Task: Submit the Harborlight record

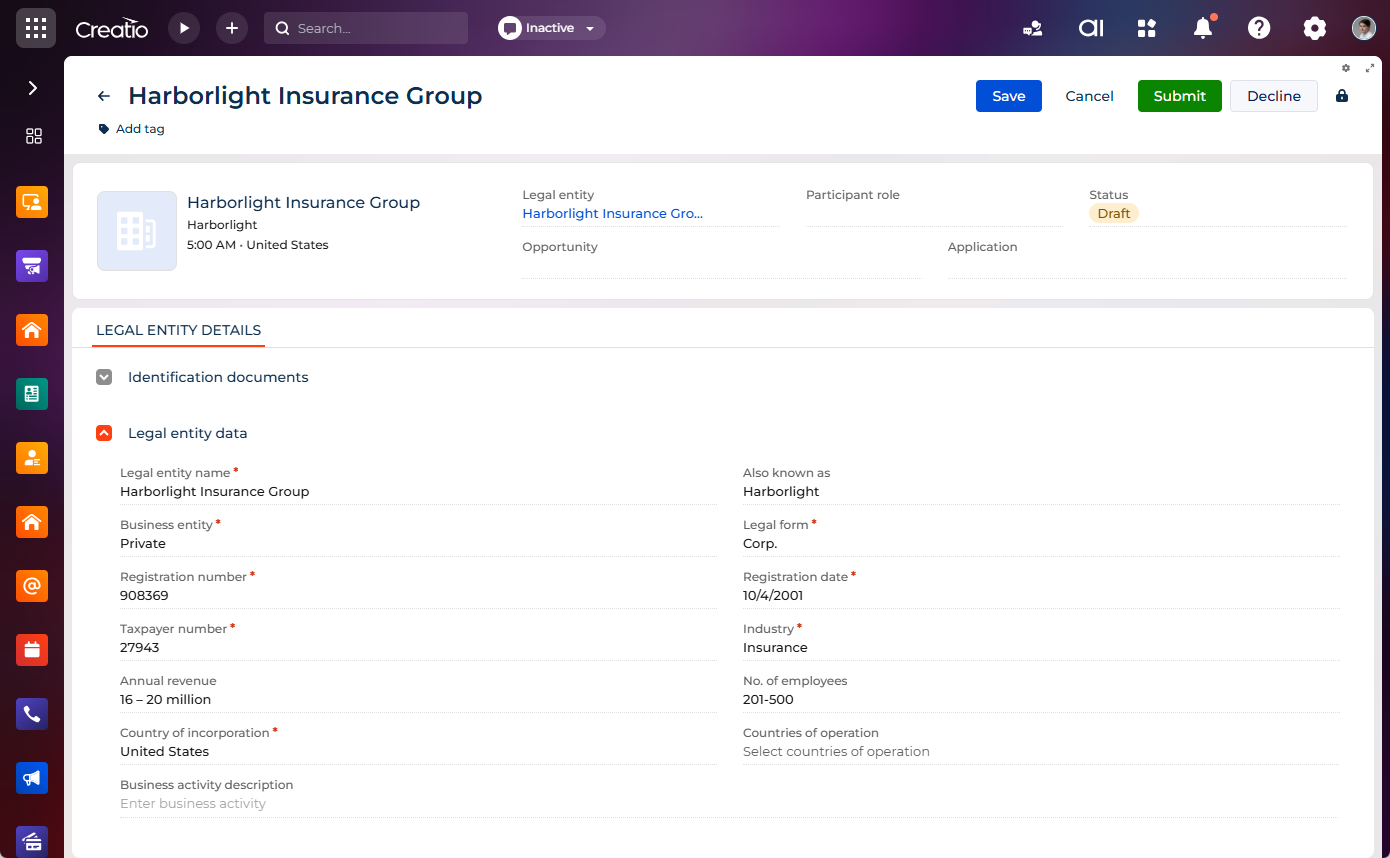Action: click(x=1180, y=96)
